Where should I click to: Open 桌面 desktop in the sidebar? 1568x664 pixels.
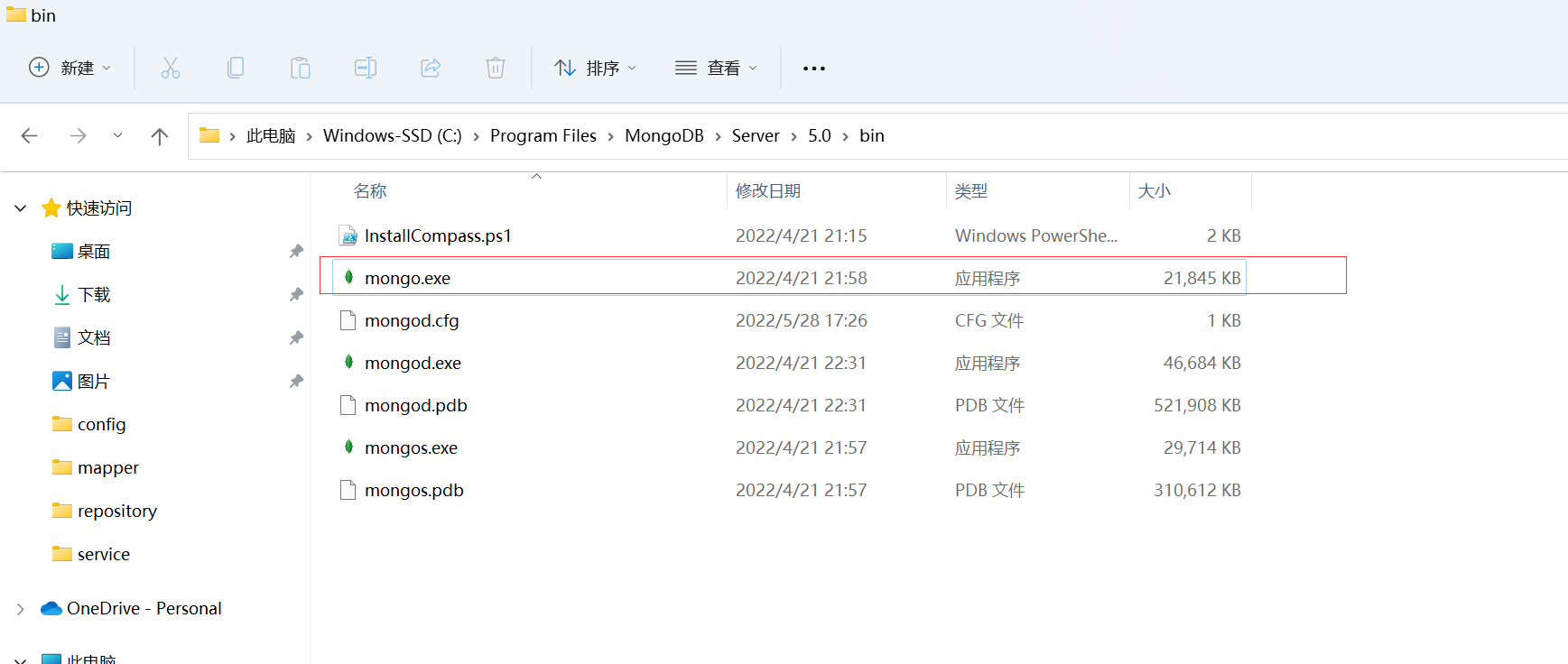(x=94, y=252)
